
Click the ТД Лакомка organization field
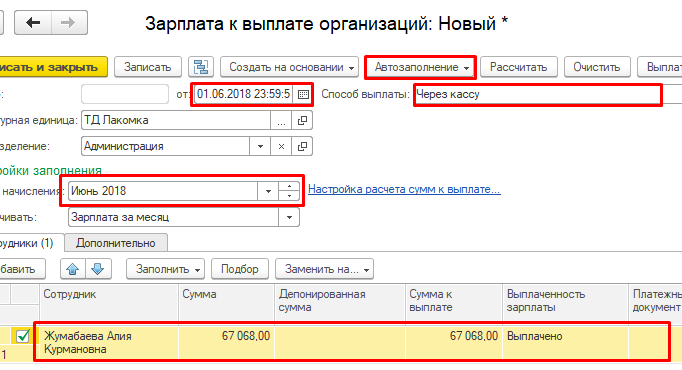click(176, 120)
